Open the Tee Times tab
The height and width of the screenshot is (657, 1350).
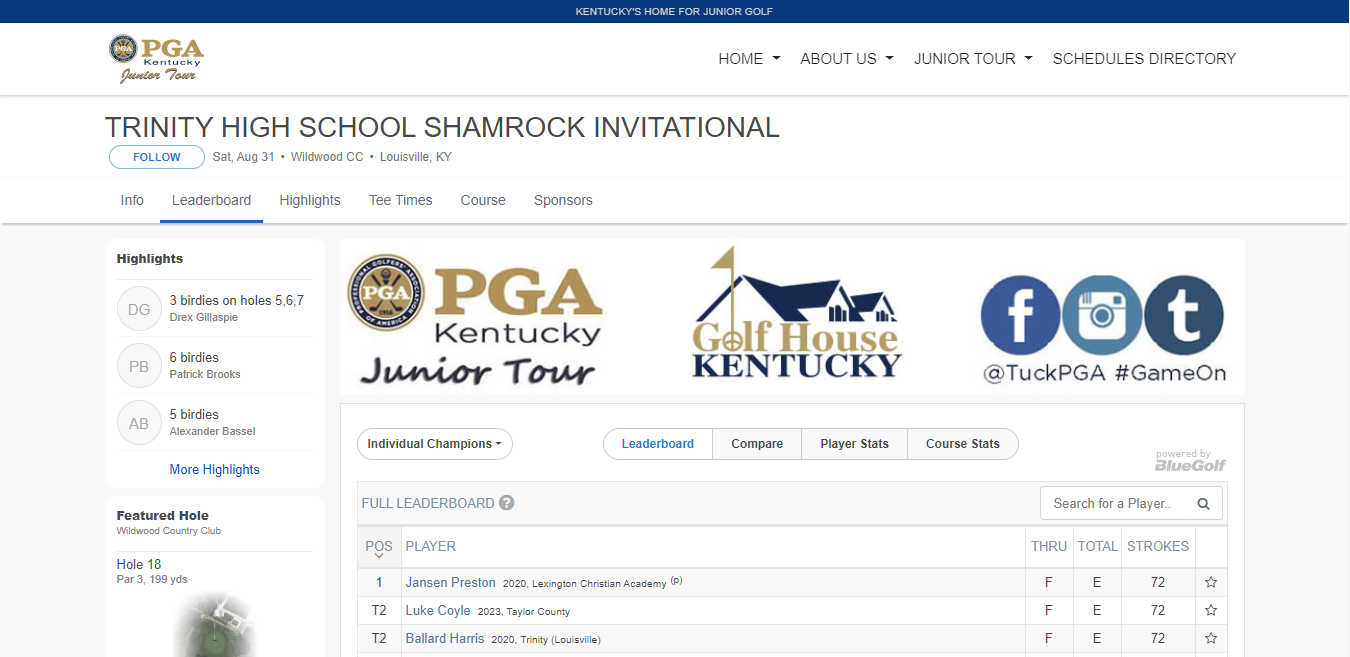click(401, 200)
